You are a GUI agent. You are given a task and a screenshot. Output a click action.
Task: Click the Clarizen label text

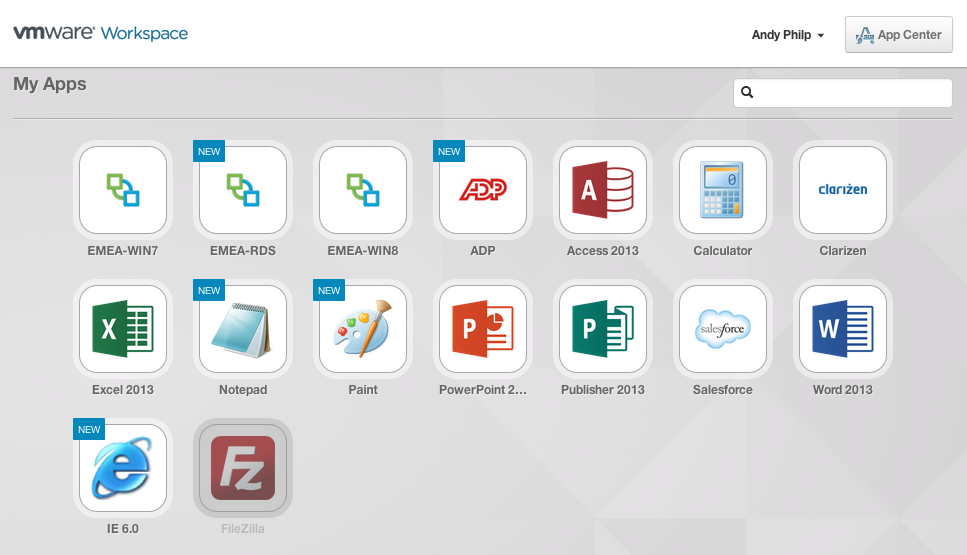[x=842, y=251]
